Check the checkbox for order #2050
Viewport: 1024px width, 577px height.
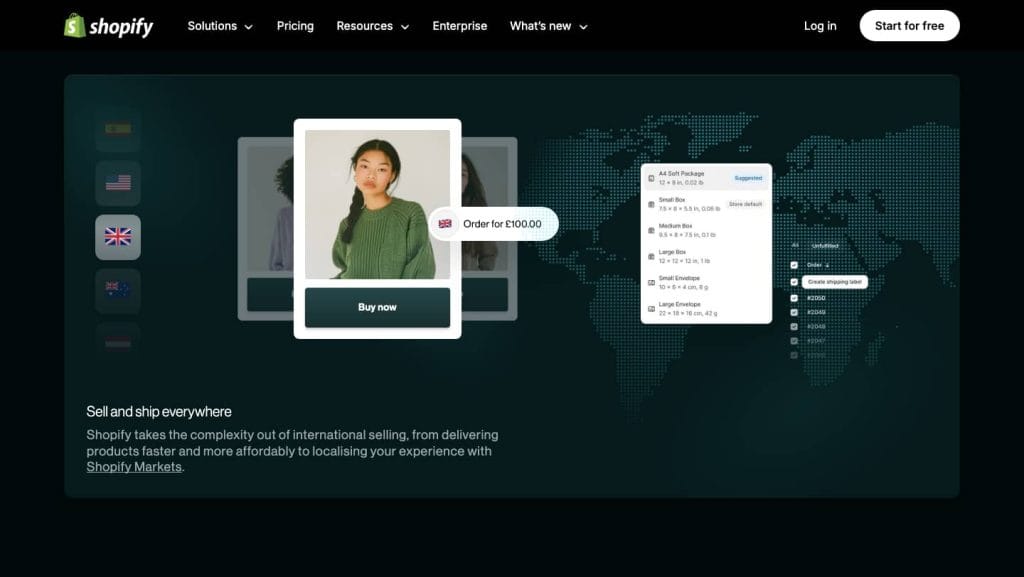click(793, 297)
